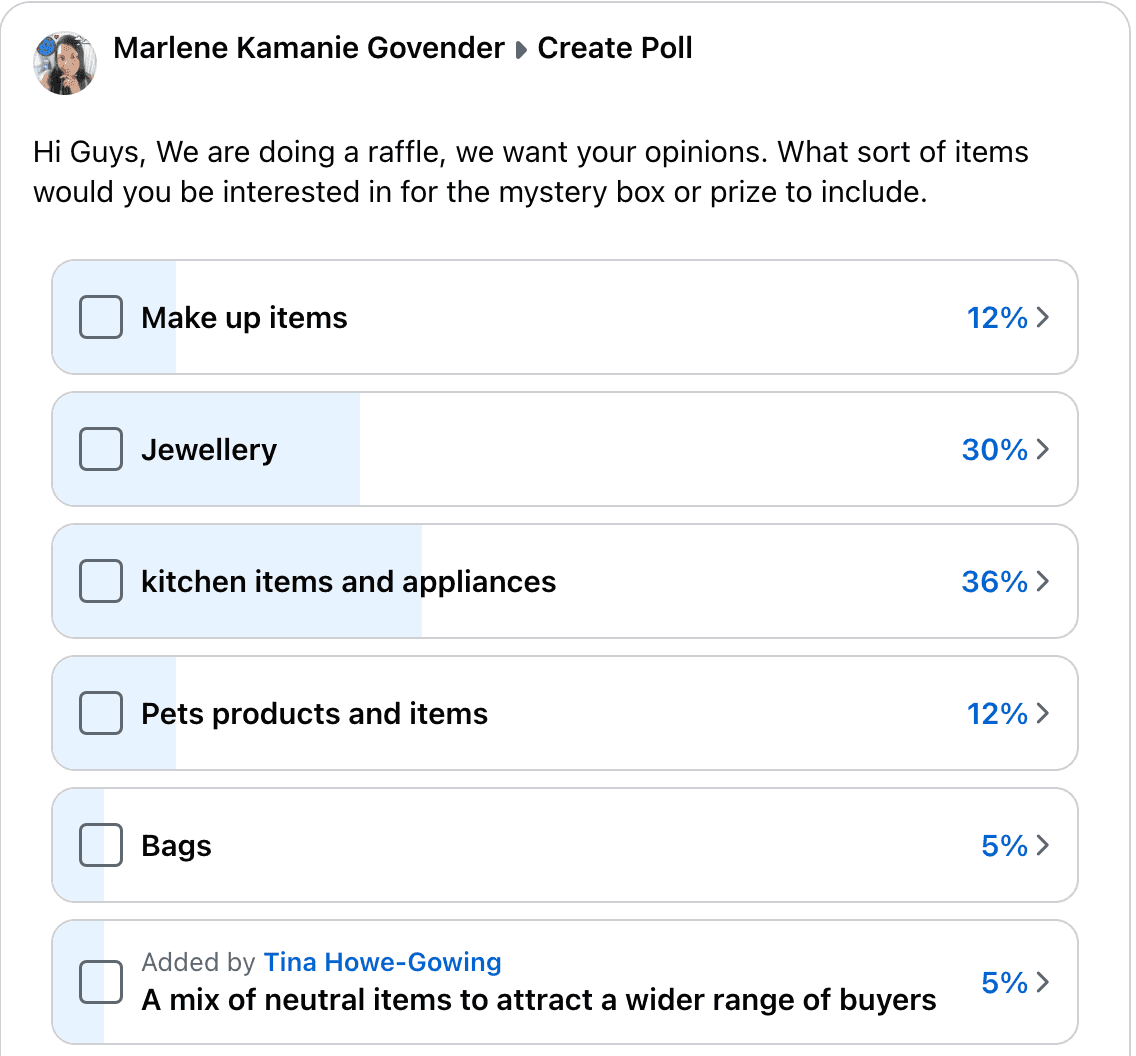Open Bags voters list chevron

pyautogui.click(x=1043, y=846)
